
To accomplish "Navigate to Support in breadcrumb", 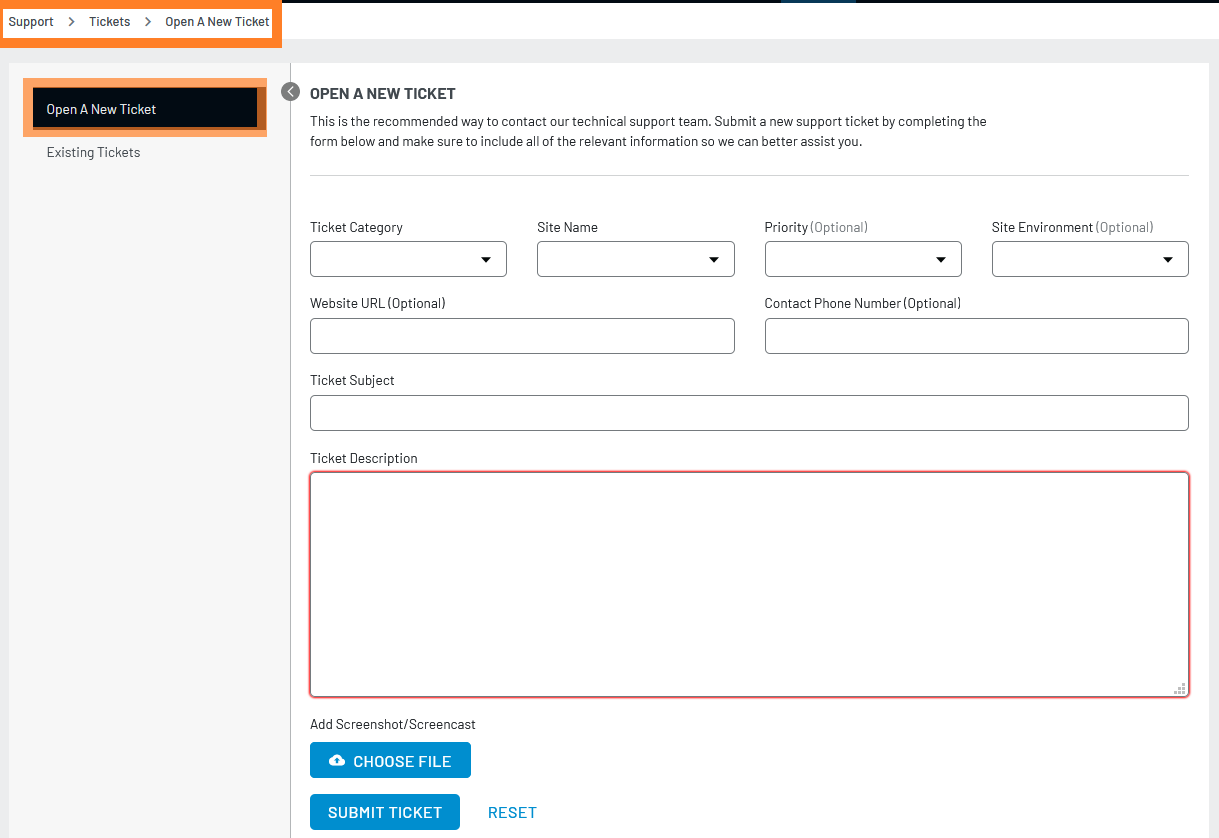I will tap(31, 22).
